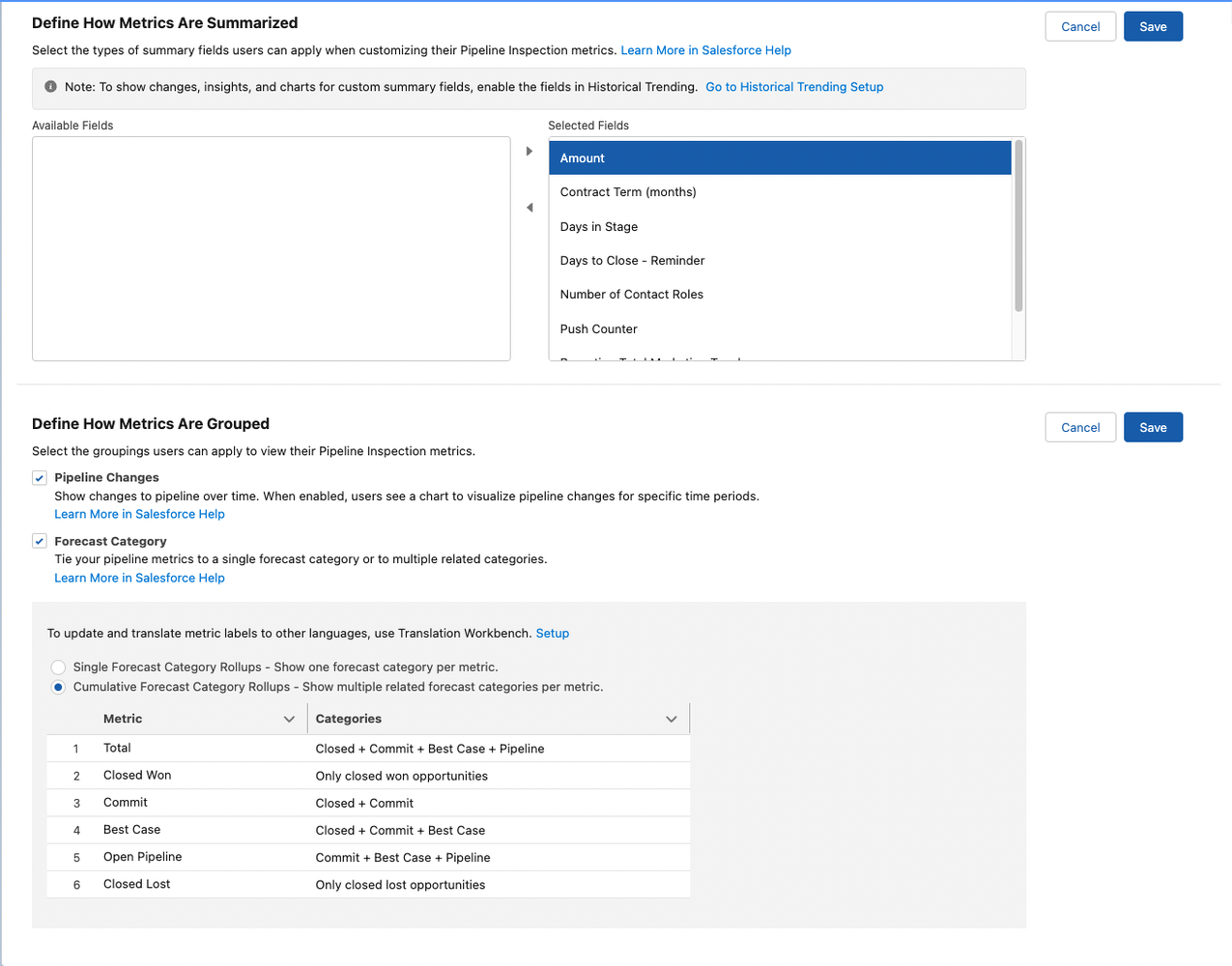
Task: Click inside the empty Available Fields box
Action: pos(272,249)
